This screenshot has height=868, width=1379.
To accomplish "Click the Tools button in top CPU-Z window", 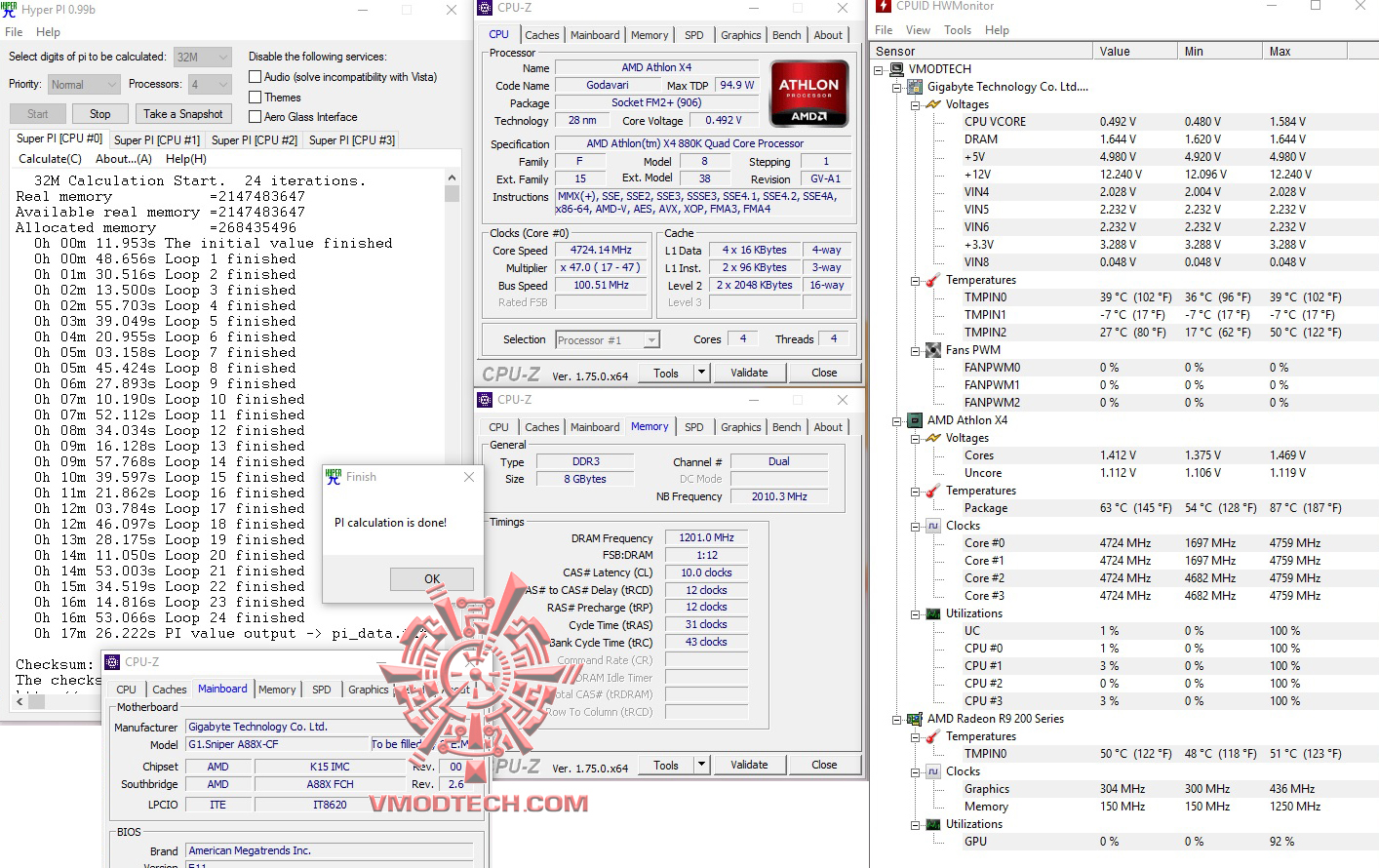I will (x=666, y=373).
